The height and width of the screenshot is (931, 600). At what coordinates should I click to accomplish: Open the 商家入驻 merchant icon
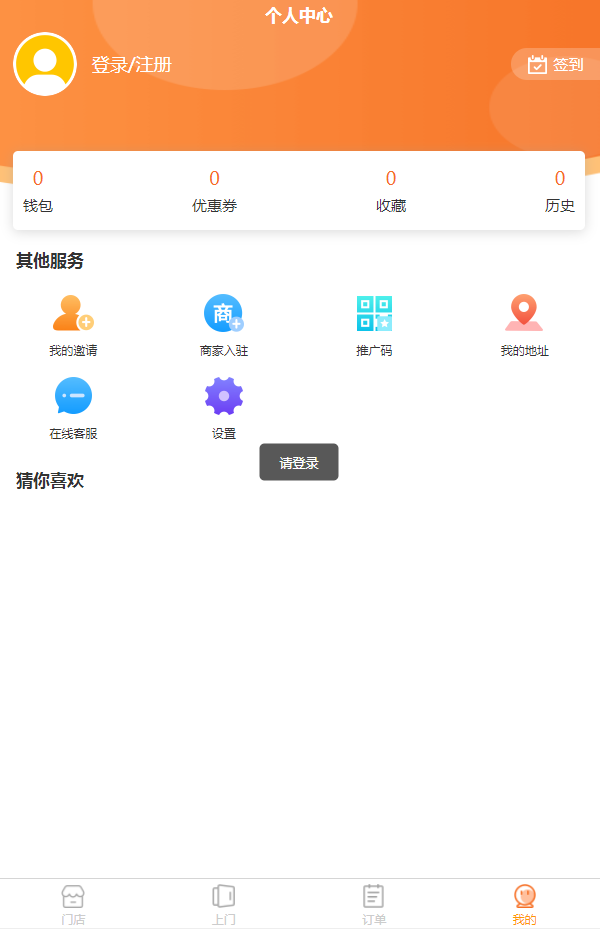point(223,314)
